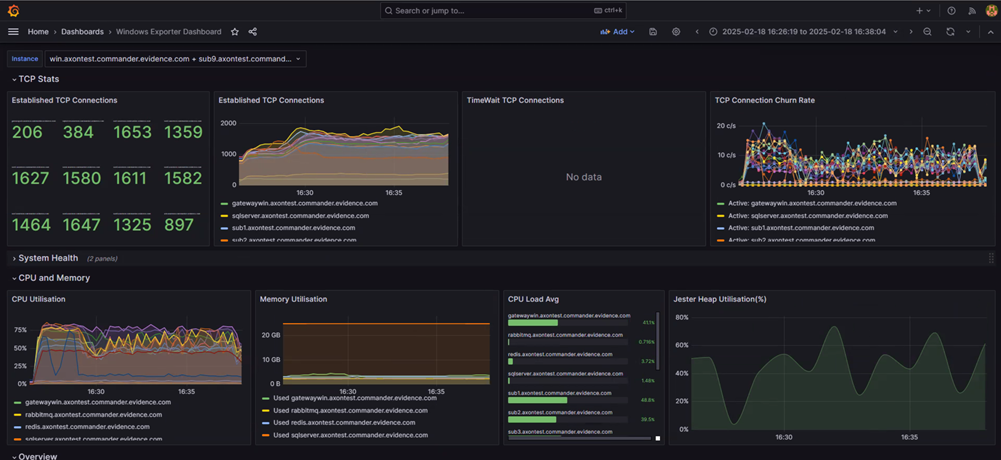
Task: Go to Home breadcrumb
Action: tap(38, 31)
